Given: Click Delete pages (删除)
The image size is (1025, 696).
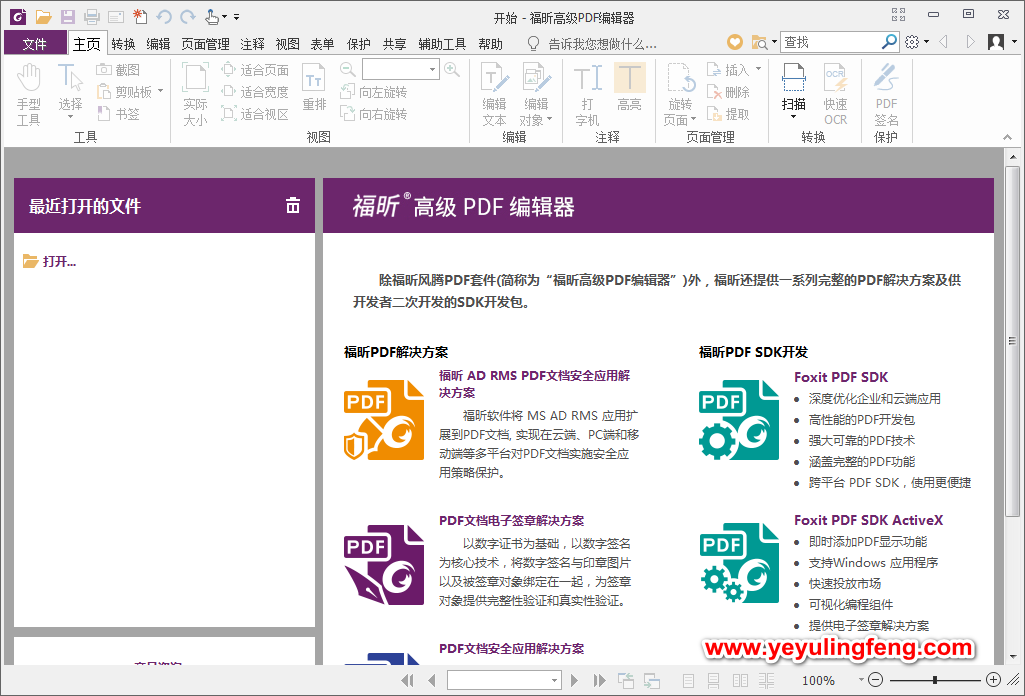Looking at the screenshot, I should [729, 92].
